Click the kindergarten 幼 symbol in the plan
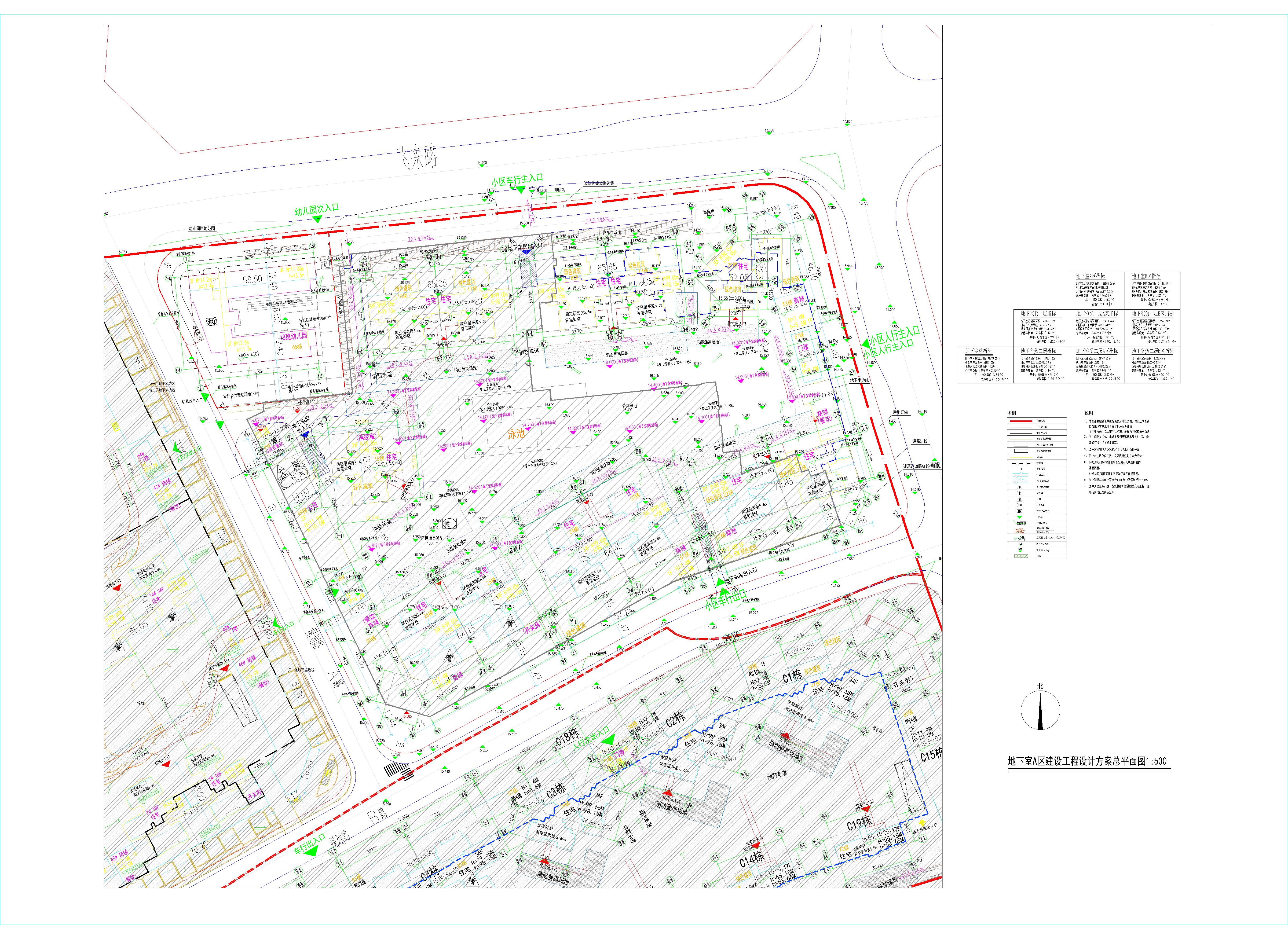 212,322
